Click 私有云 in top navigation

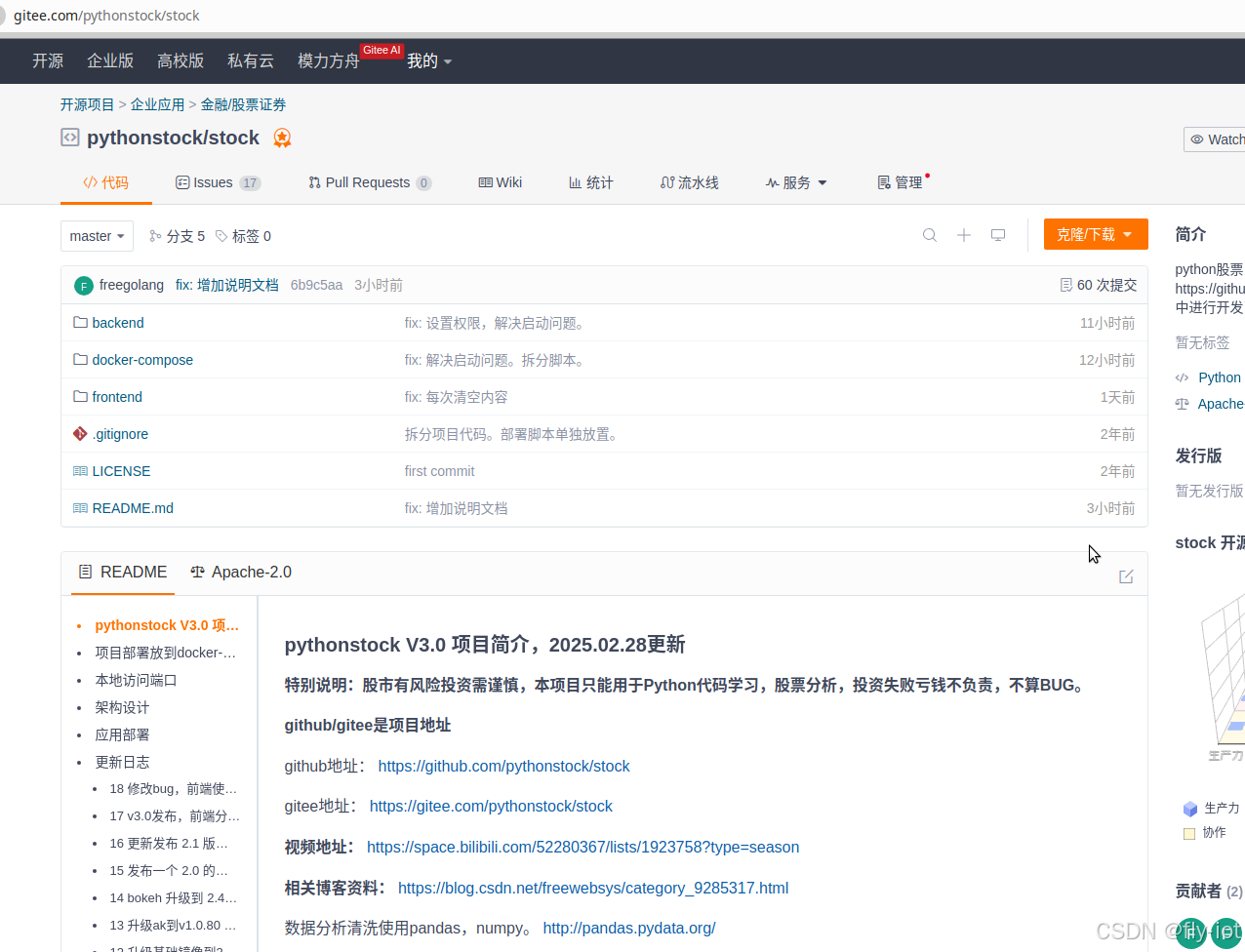(251, 60)
